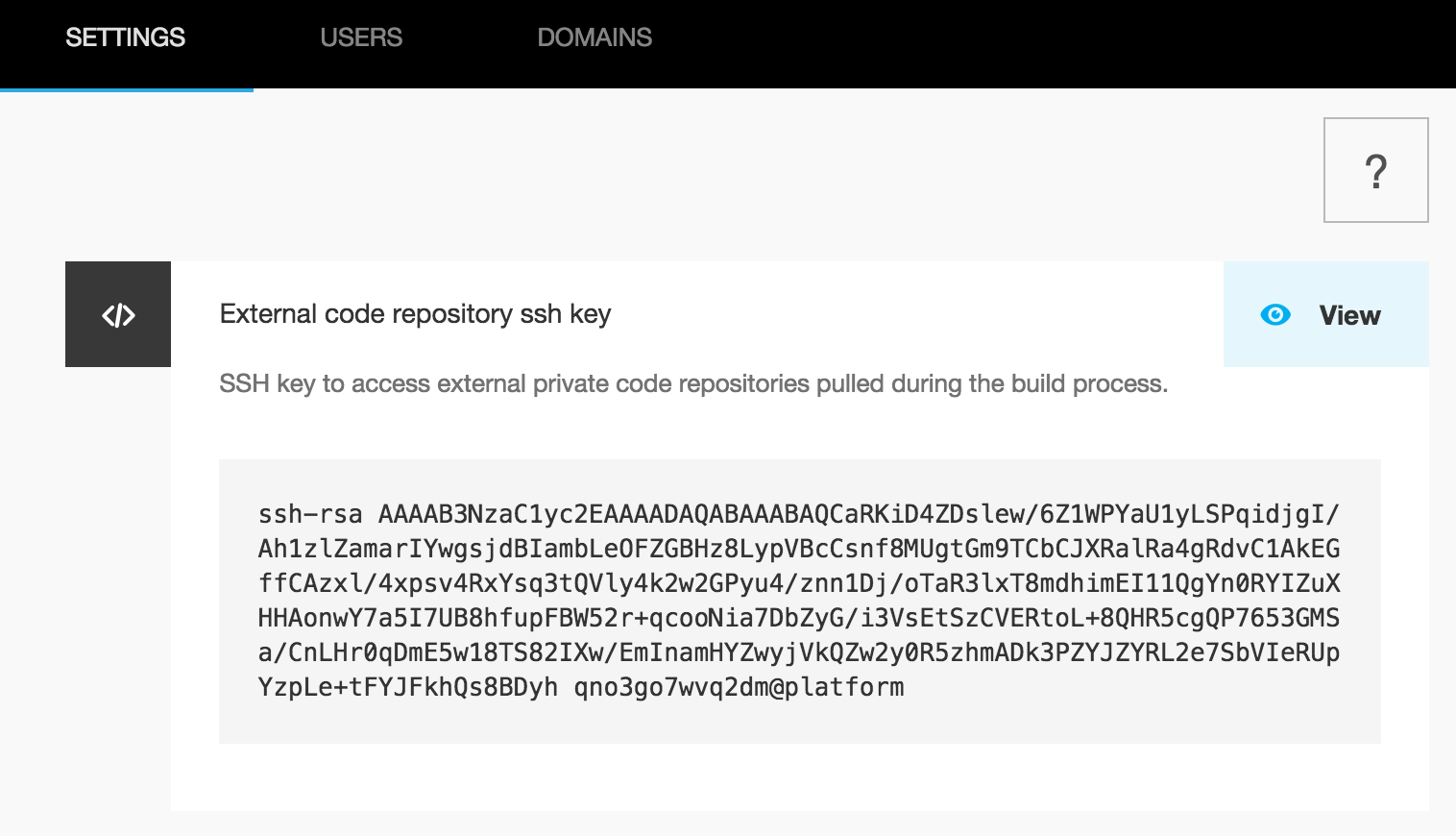1456x836 pixels.
Task: Click the key line starting with Ah1zlZamar
Action: [x=798, y=550]
